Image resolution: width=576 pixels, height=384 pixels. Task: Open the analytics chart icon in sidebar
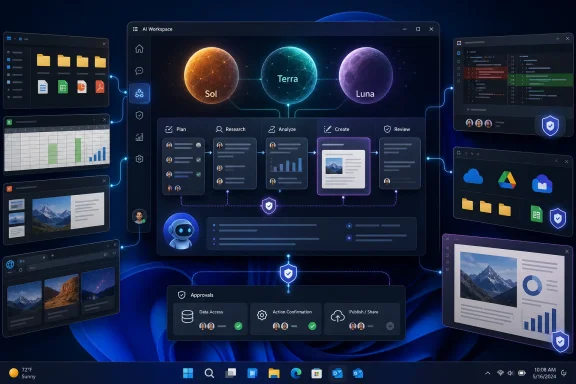[x=139, y=137]
